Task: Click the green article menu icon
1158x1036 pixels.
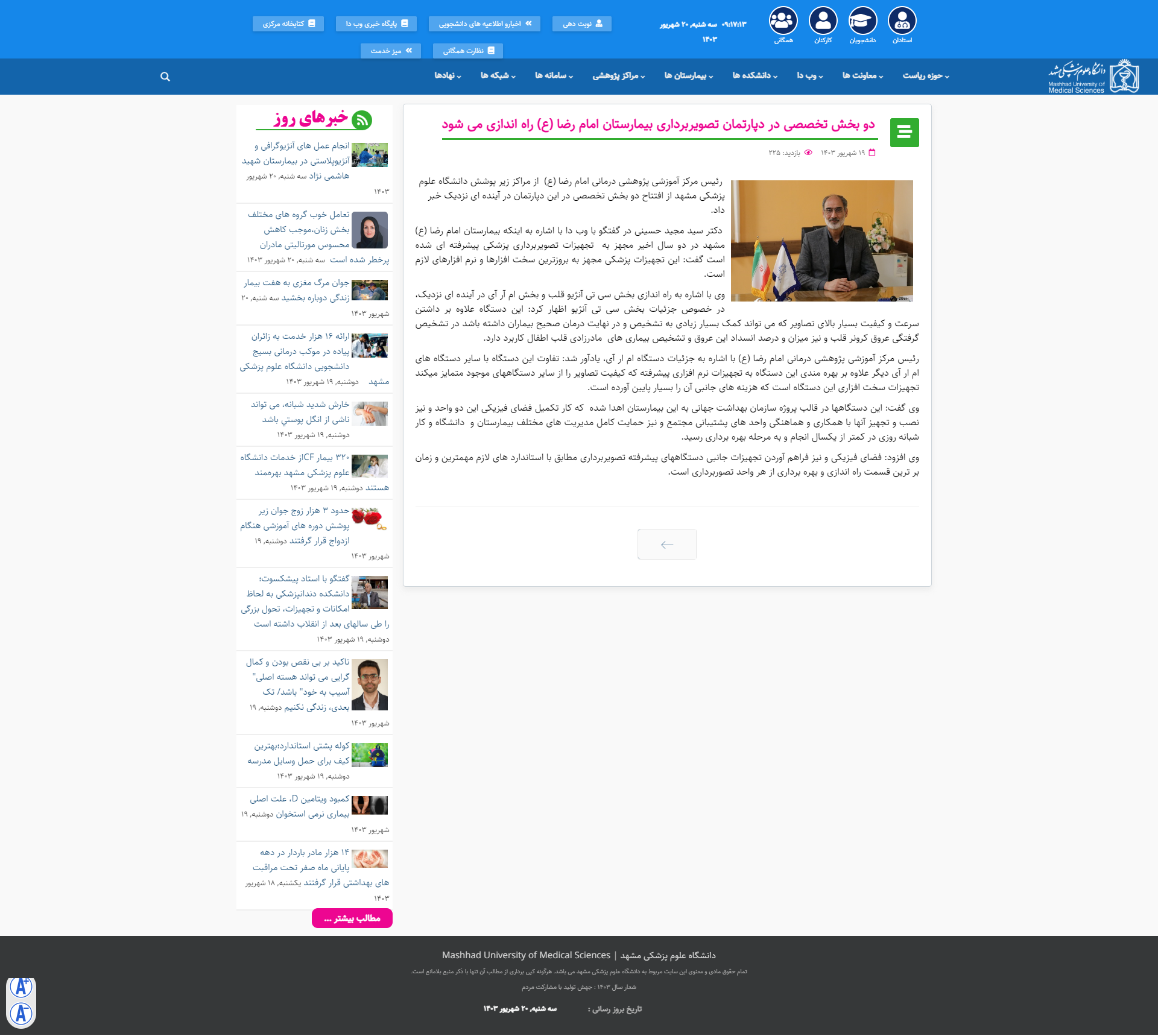Action: pos(904,132)
